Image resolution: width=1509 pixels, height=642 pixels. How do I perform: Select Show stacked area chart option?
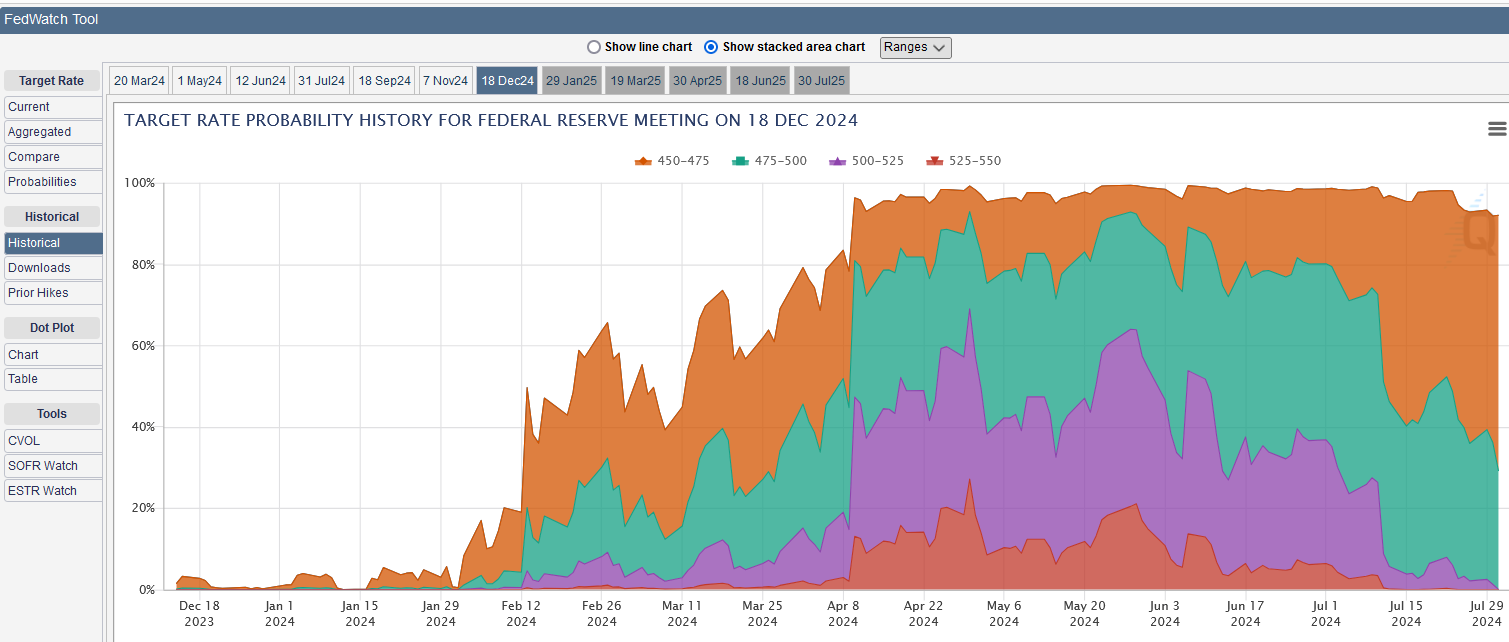[712, 47]
